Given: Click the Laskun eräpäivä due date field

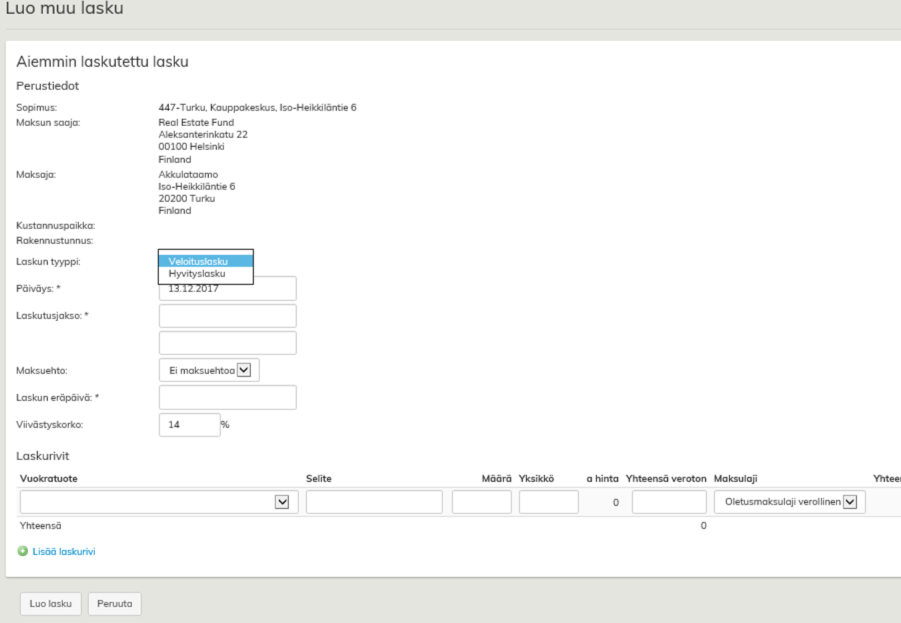Looking at the screenshot, I should [x=228, y=397].
